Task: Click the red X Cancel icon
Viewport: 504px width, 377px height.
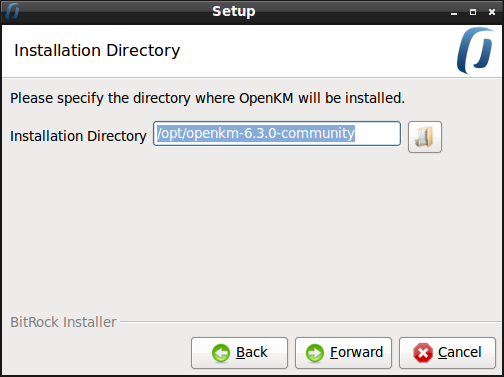Action: coord(423,353)
